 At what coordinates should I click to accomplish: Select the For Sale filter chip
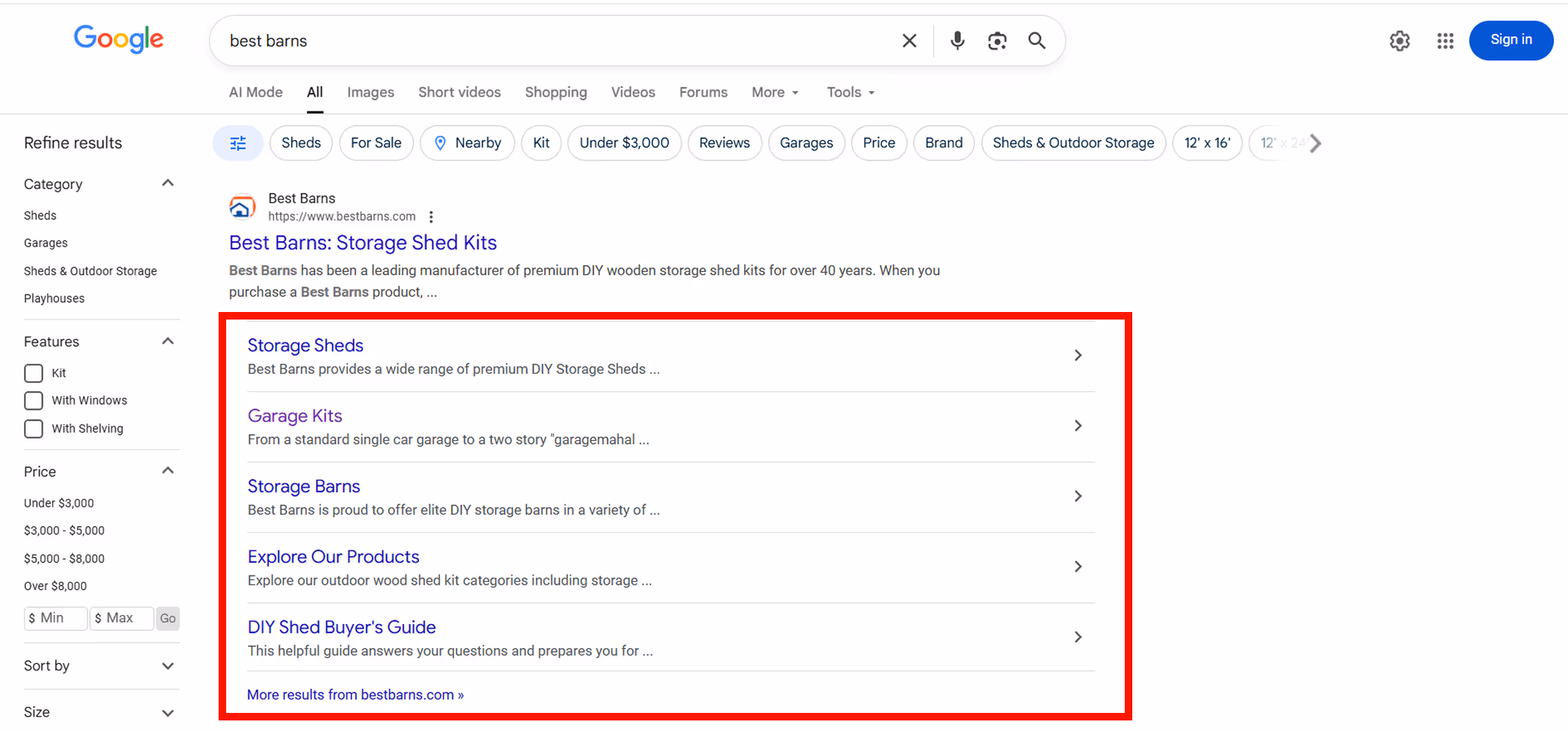click(x=376, y=143)
